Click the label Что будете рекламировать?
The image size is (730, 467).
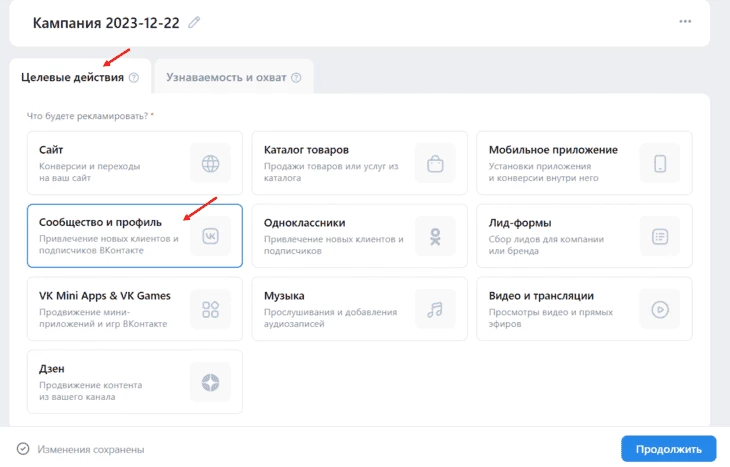click(x=87, y=116)
